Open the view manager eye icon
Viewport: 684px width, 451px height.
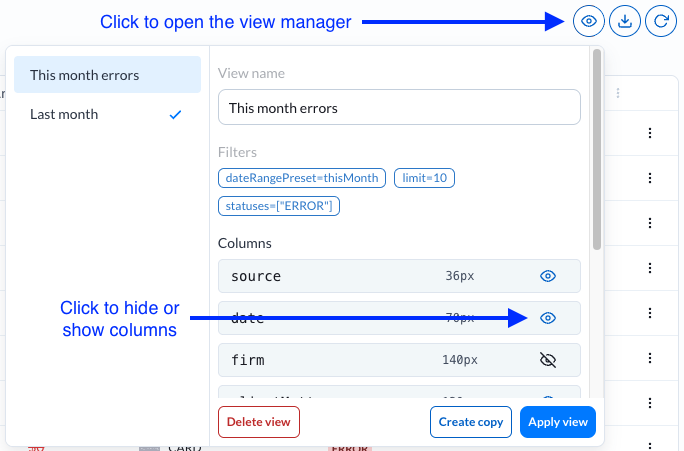pyautogui.click(x=589, y=21)
